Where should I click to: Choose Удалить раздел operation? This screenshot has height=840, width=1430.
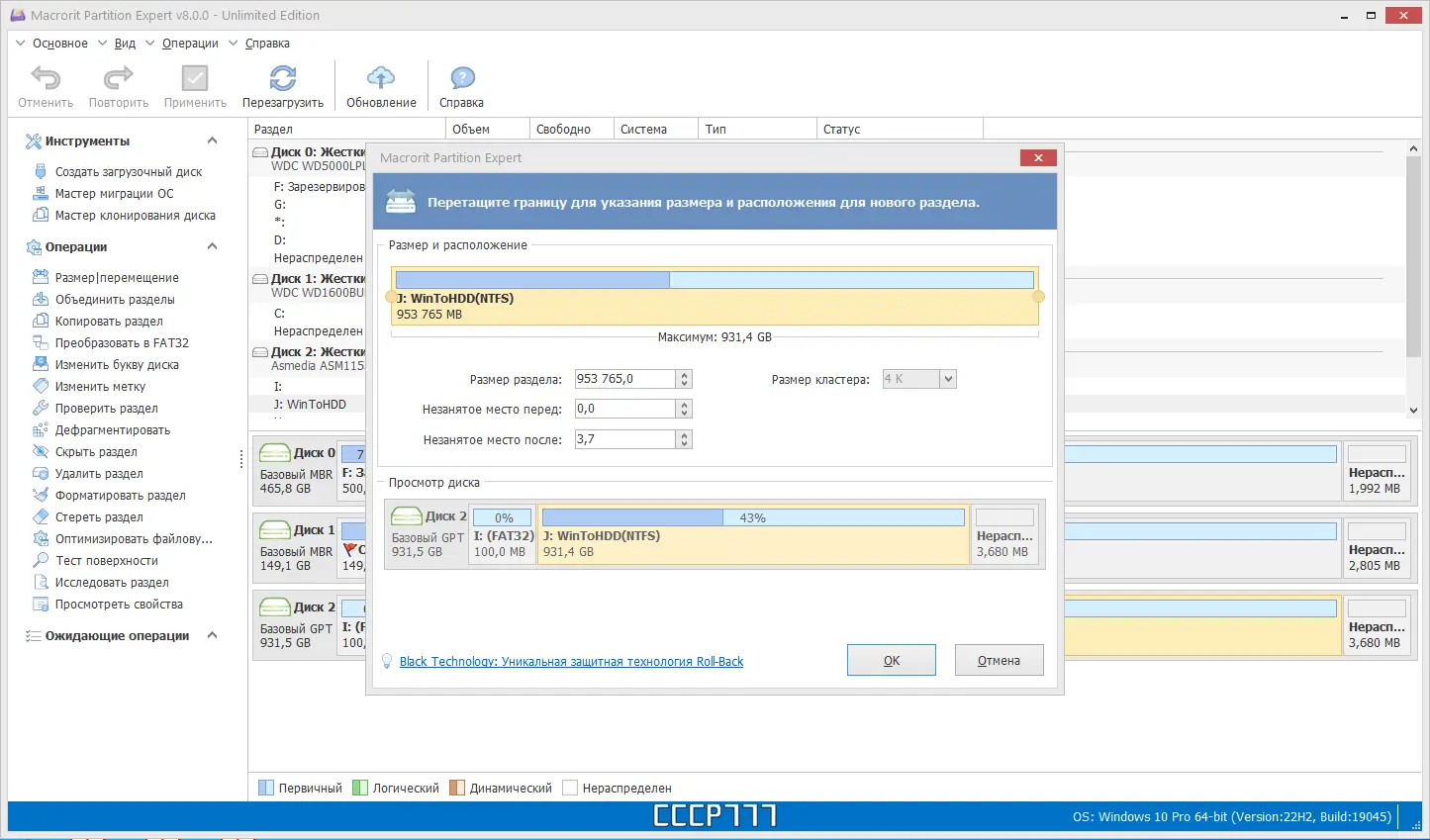click(x=99, y=474)
